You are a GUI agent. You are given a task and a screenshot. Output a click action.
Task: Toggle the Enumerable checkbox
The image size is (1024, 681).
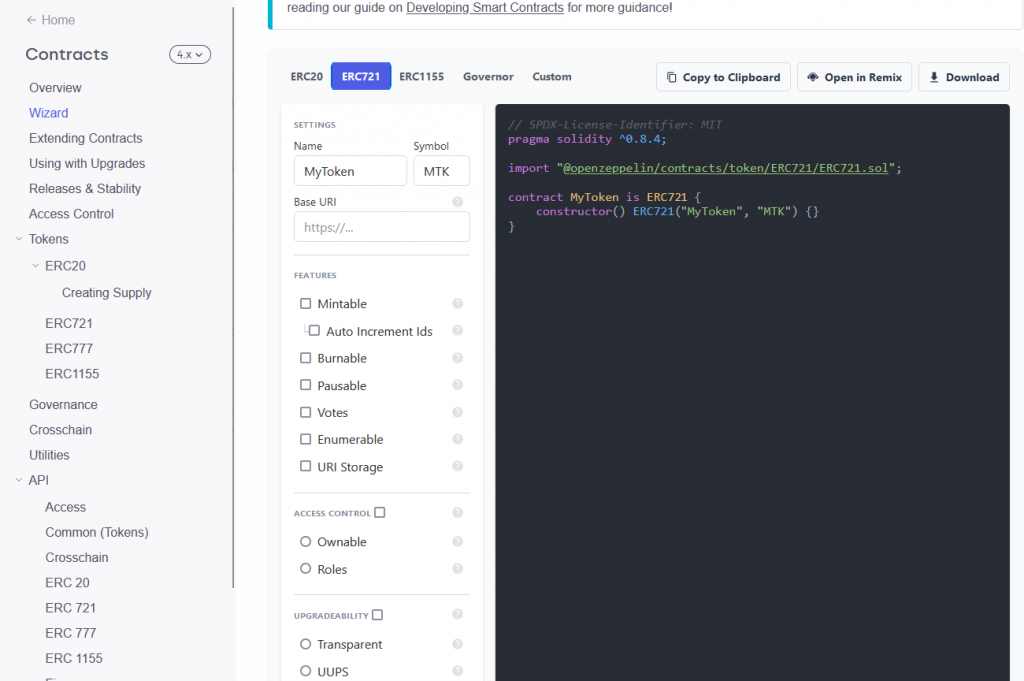[x=306, y=439]
